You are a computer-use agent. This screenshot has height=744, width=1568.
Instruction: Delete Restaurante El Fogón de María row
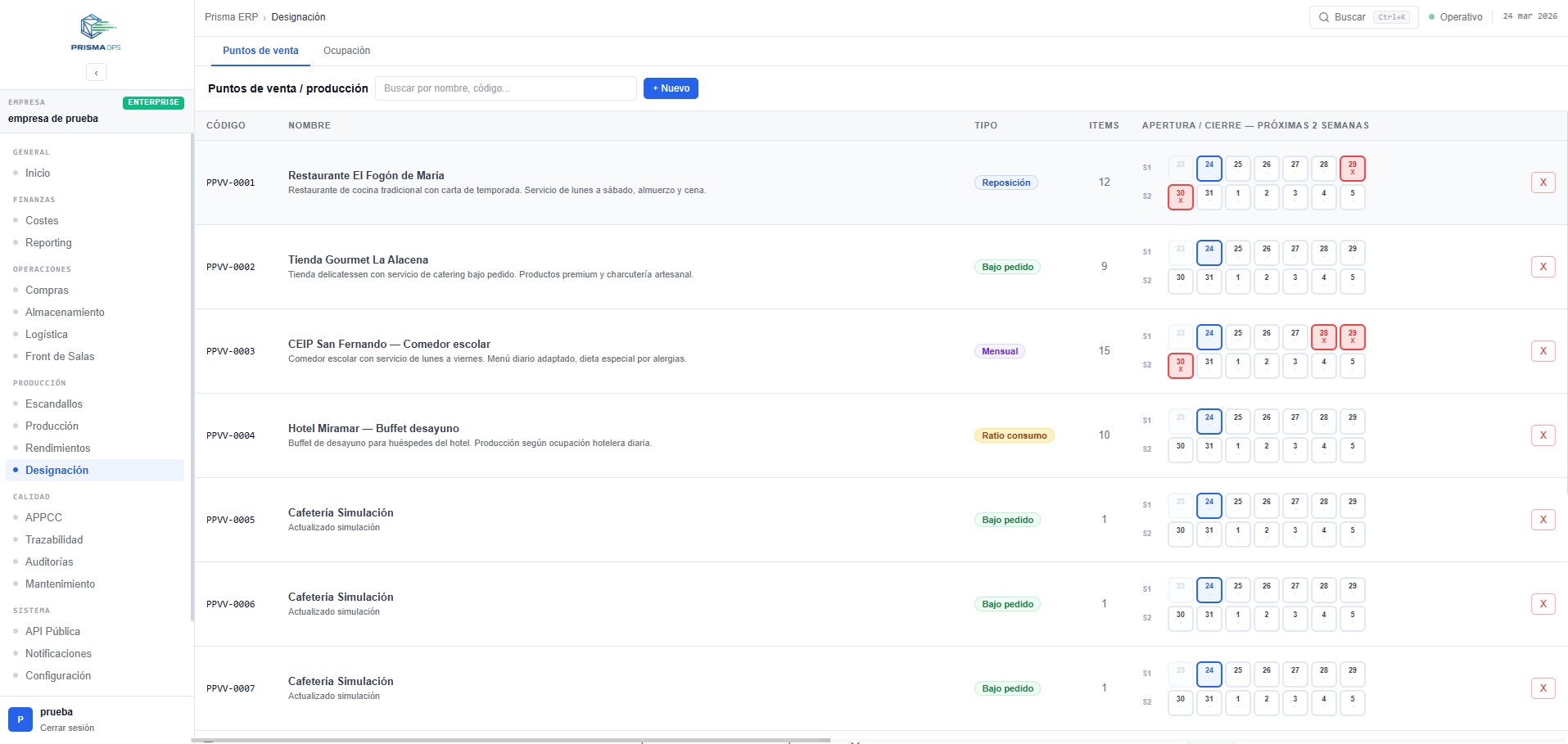(x=1543, y=183)
